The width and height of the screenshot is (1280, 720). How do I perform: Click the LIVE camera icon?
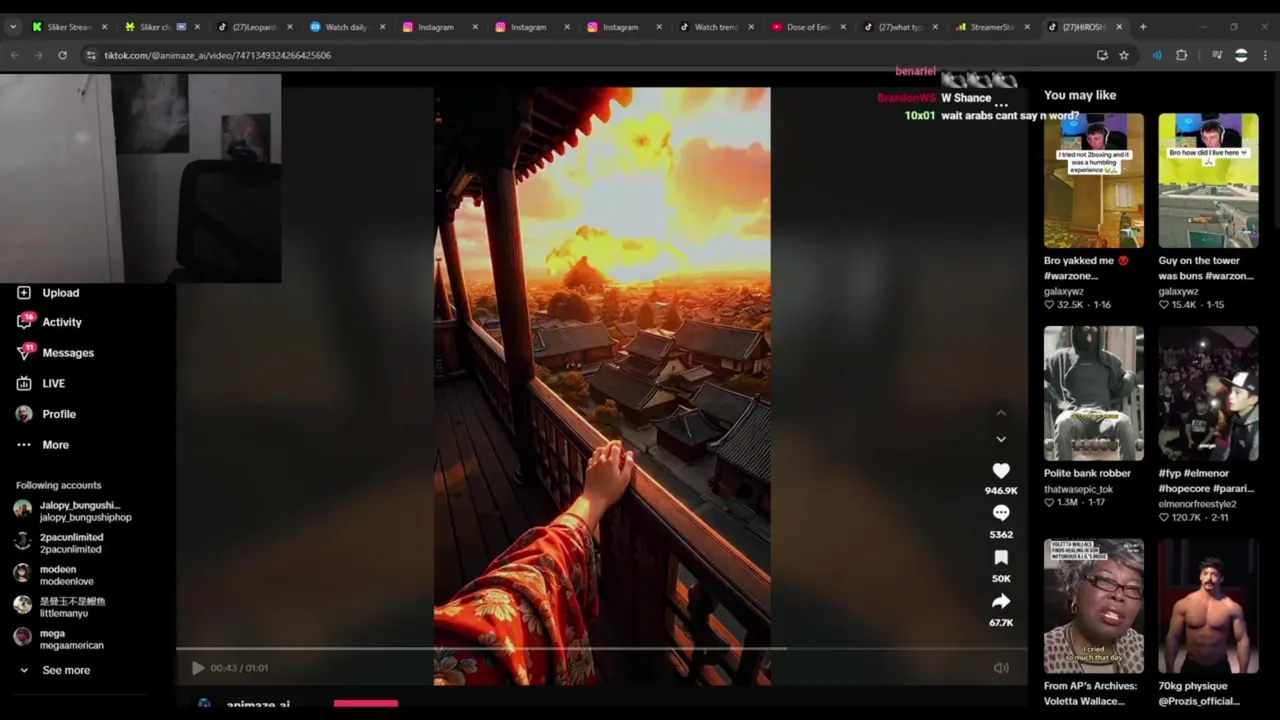click(x=24, y=383)
